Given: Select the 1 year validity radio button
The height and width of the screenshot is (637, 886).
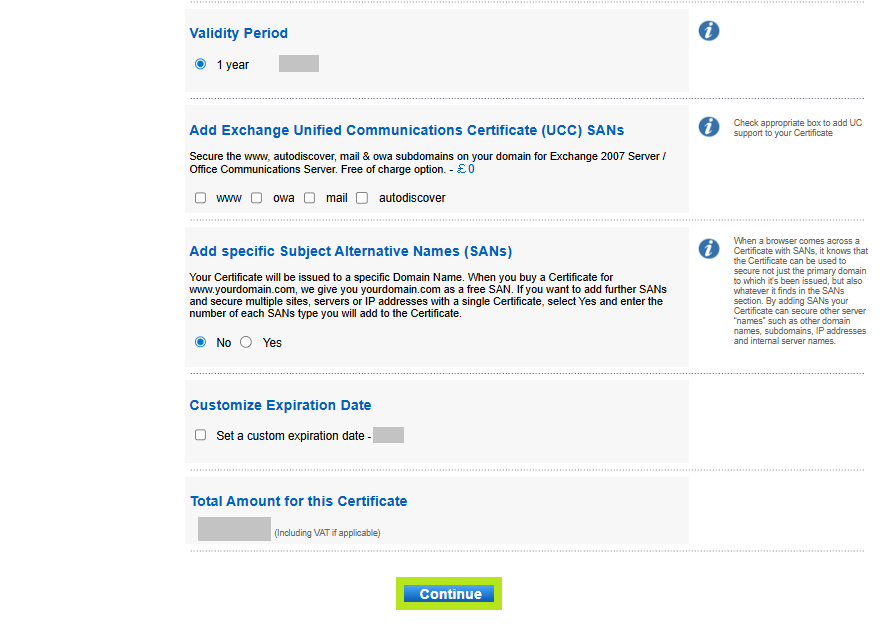Looking at the screenshot, I should tap(201, 64).
